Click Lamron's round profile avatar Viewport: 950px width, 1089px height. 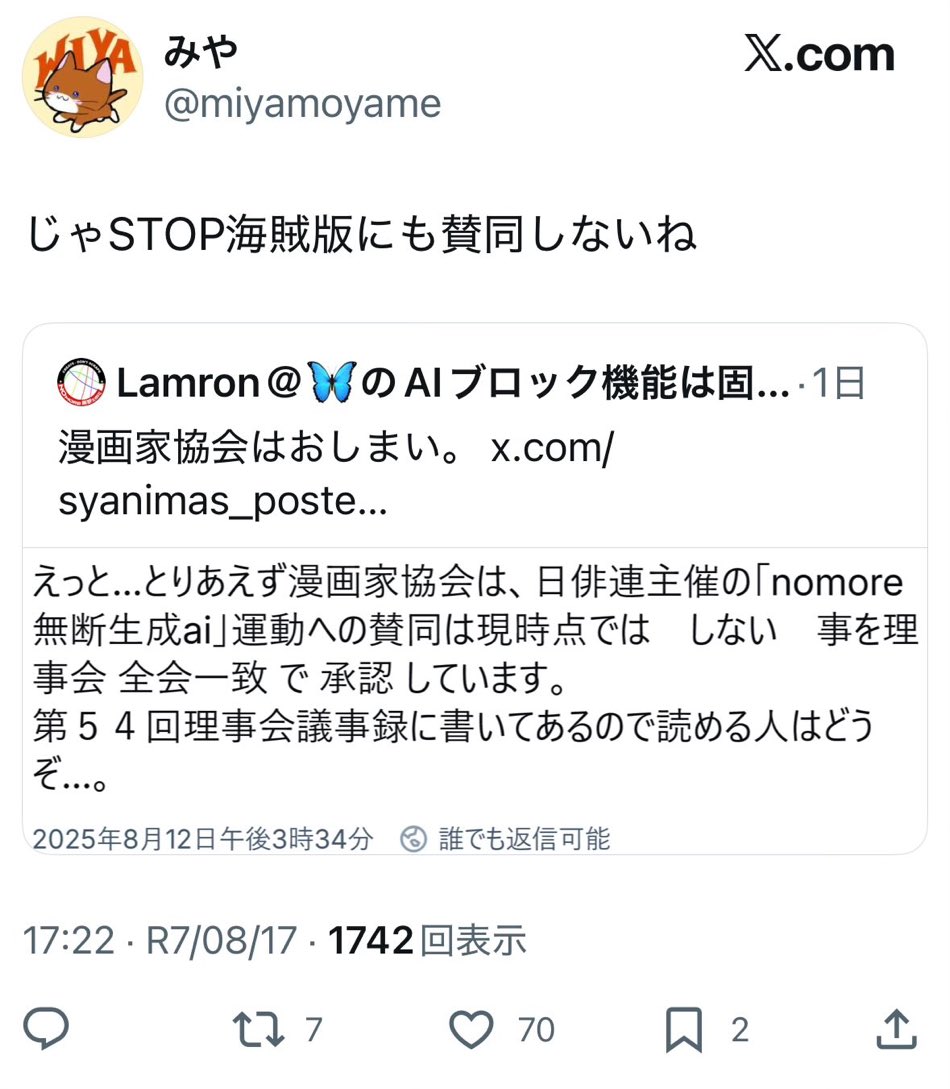[x=81, y=383]
